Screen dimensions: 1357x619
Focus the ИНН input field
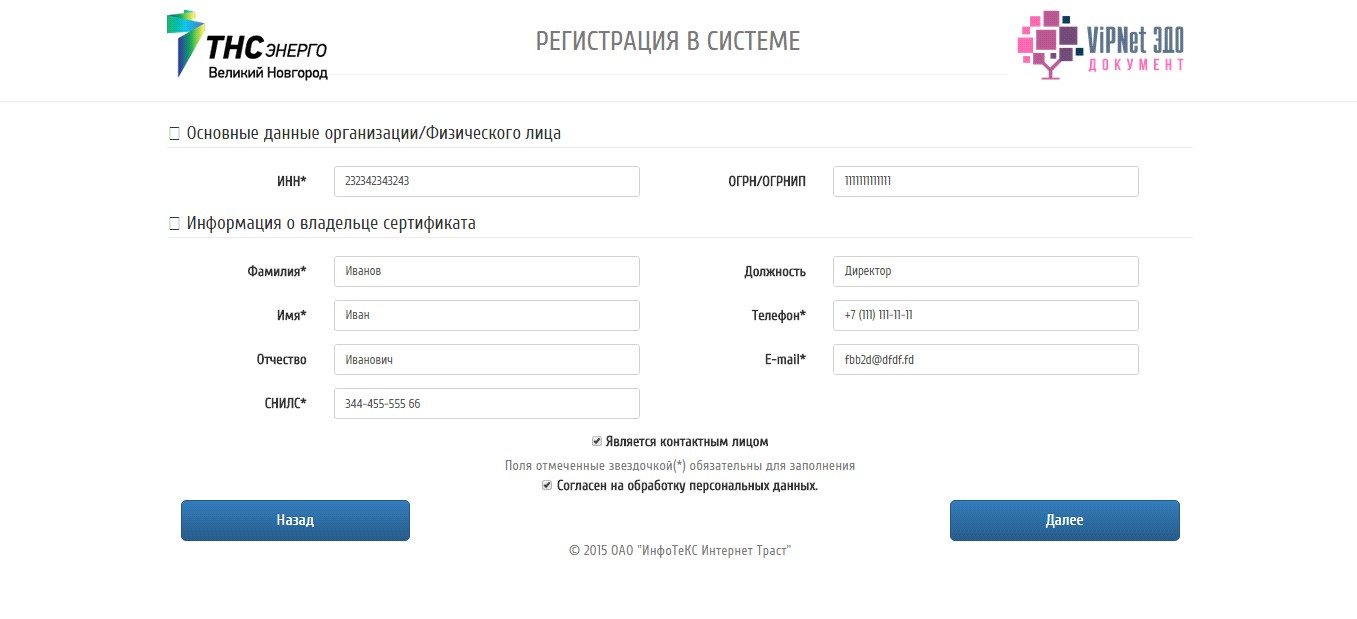(x=487, y=181)
